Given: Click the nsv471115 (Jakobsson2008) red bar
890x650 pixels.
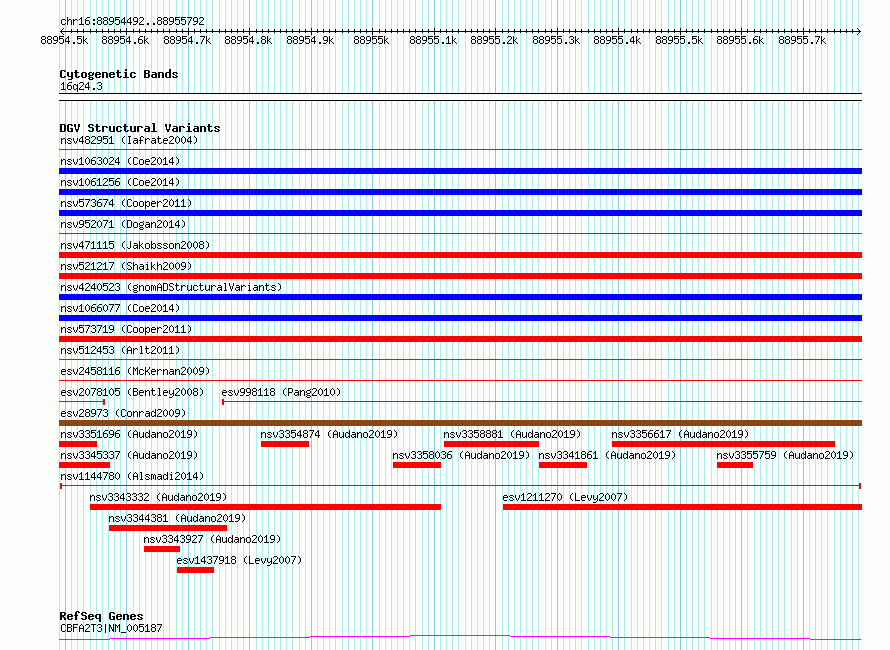Looking at the screenshot, I should click(460, 255).
